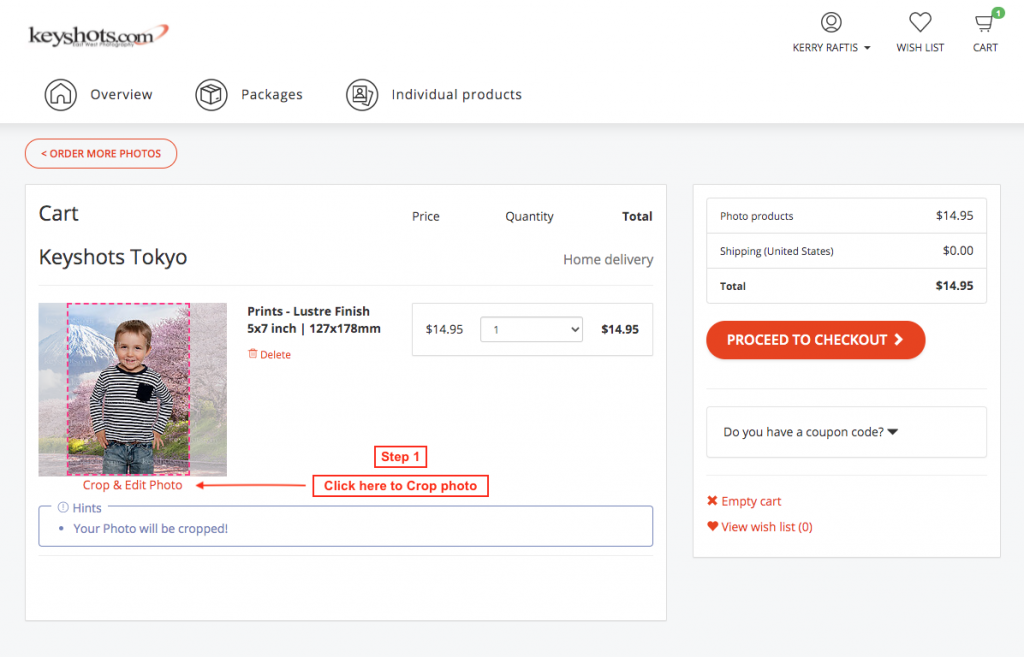Click the Individual products photo icon
The width and height of the screenshot is (1024, 657).
coord(361,95)
